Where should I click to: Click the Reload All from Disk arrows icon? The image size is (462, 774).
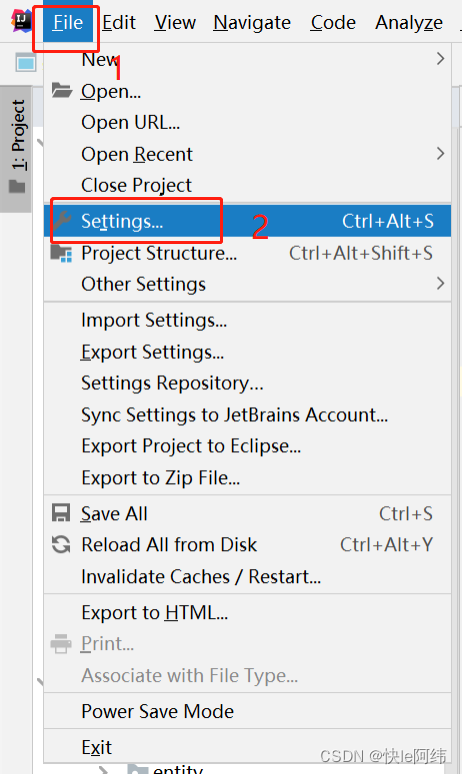pyautogui.click(x=61, y=544)
